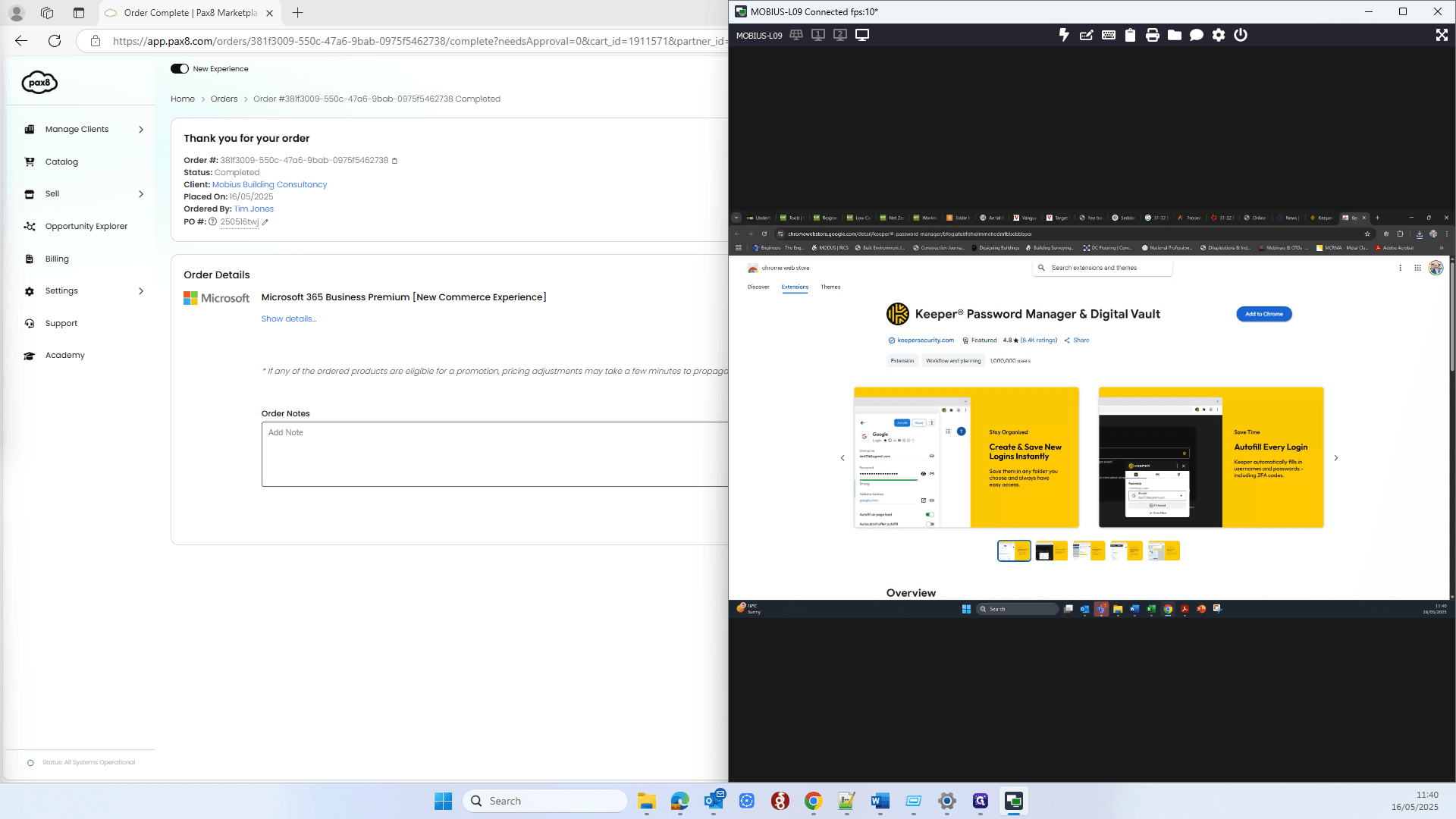The image size is (1456, 819).
Task: Open Word from the local taskbar
Action: [x=880, y=801]
